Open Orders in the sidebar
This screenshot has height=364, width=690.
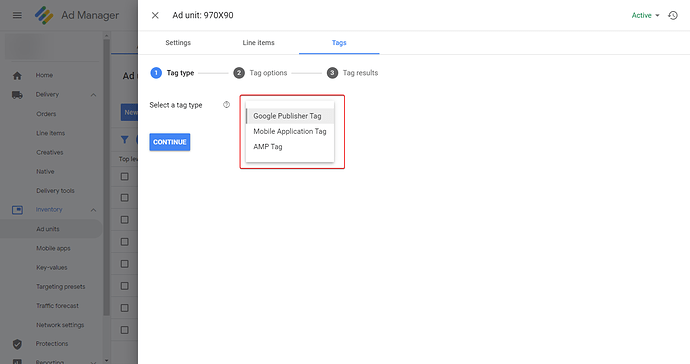tap(46, 114)
